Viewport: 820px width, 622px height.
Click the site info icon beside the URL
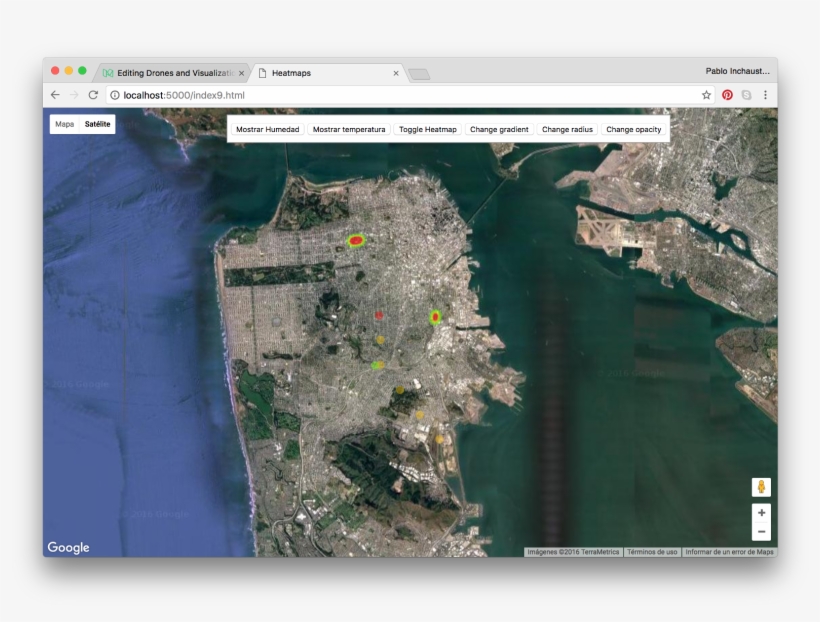(115, 95)
